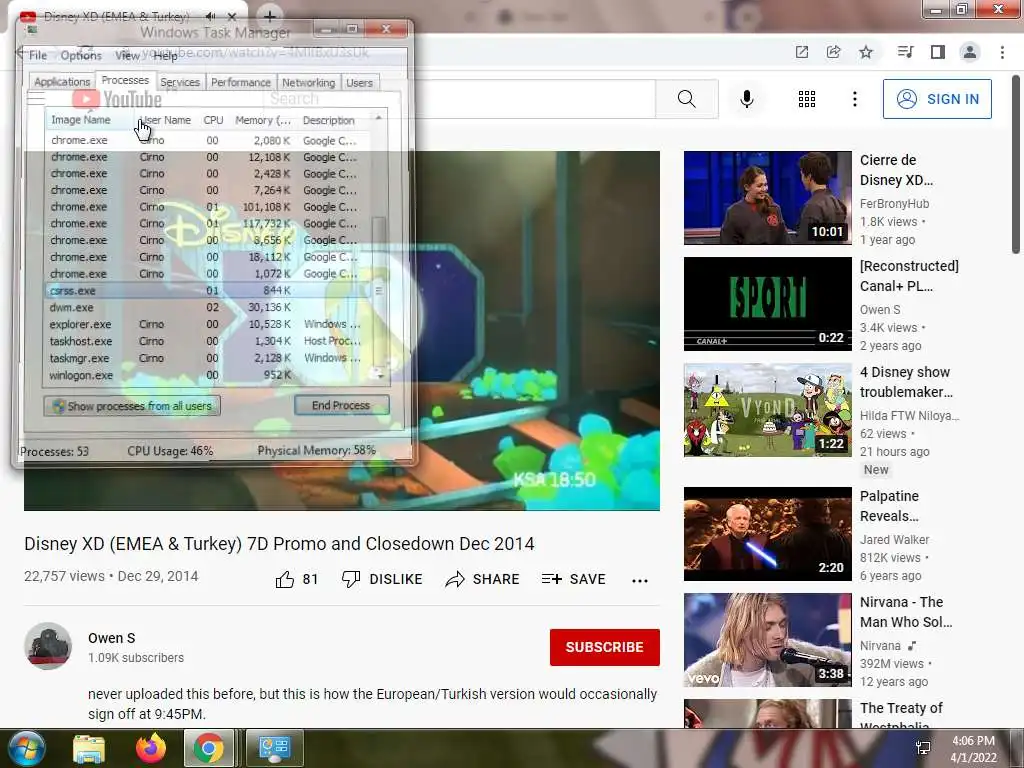Open Task Manager Help menu
This screenshot has width=1024, height=768.
(165, 56)
